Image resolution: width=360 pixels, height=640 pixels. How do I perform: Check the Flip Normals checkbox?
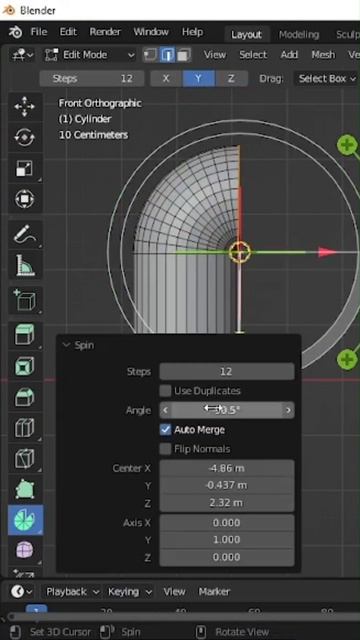click(165, 449)
